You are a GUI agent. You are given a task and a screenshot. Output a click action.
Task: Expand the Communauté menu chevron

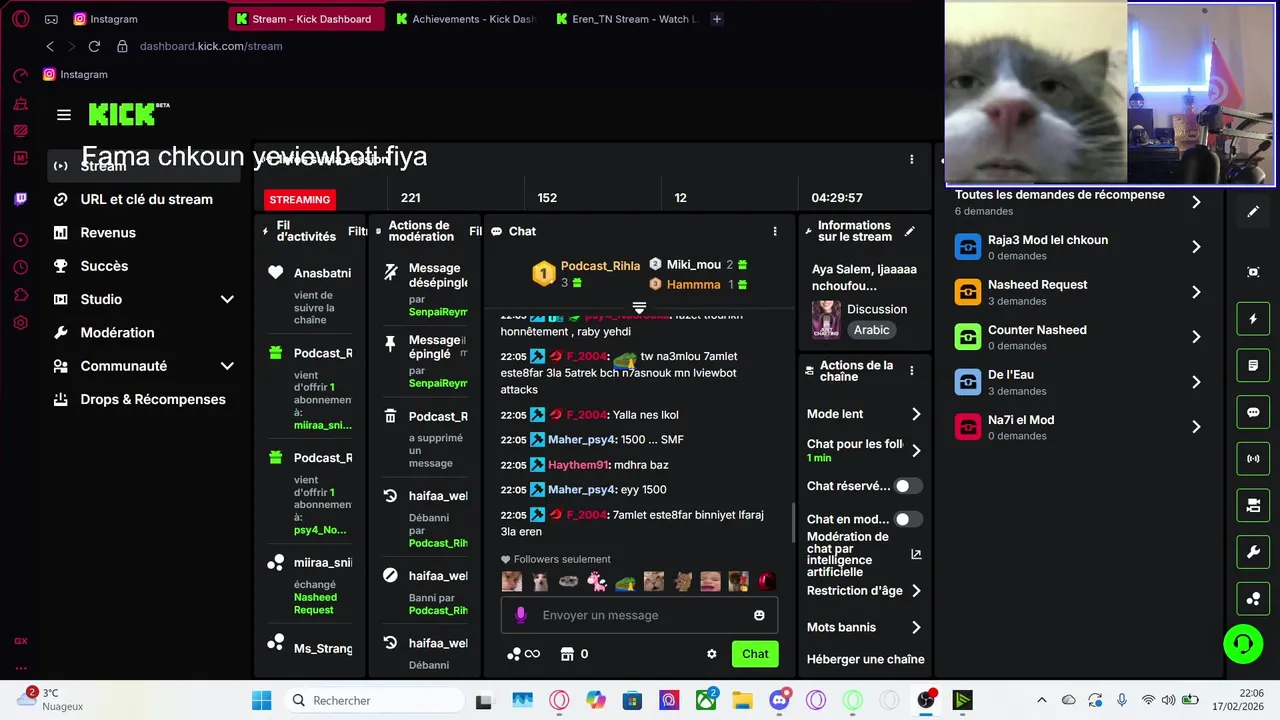click(x=227, y=366)
